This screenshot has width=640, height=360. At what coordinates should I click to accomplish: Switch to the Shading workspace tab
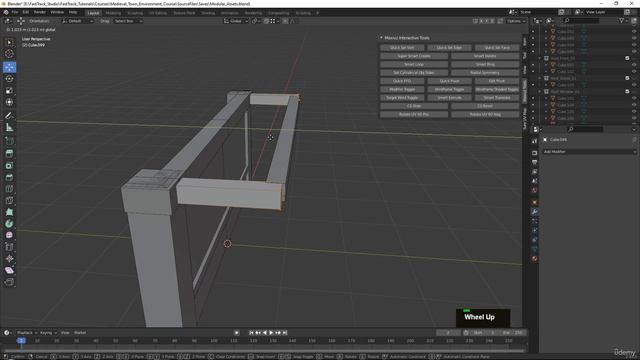coord(208,13)
